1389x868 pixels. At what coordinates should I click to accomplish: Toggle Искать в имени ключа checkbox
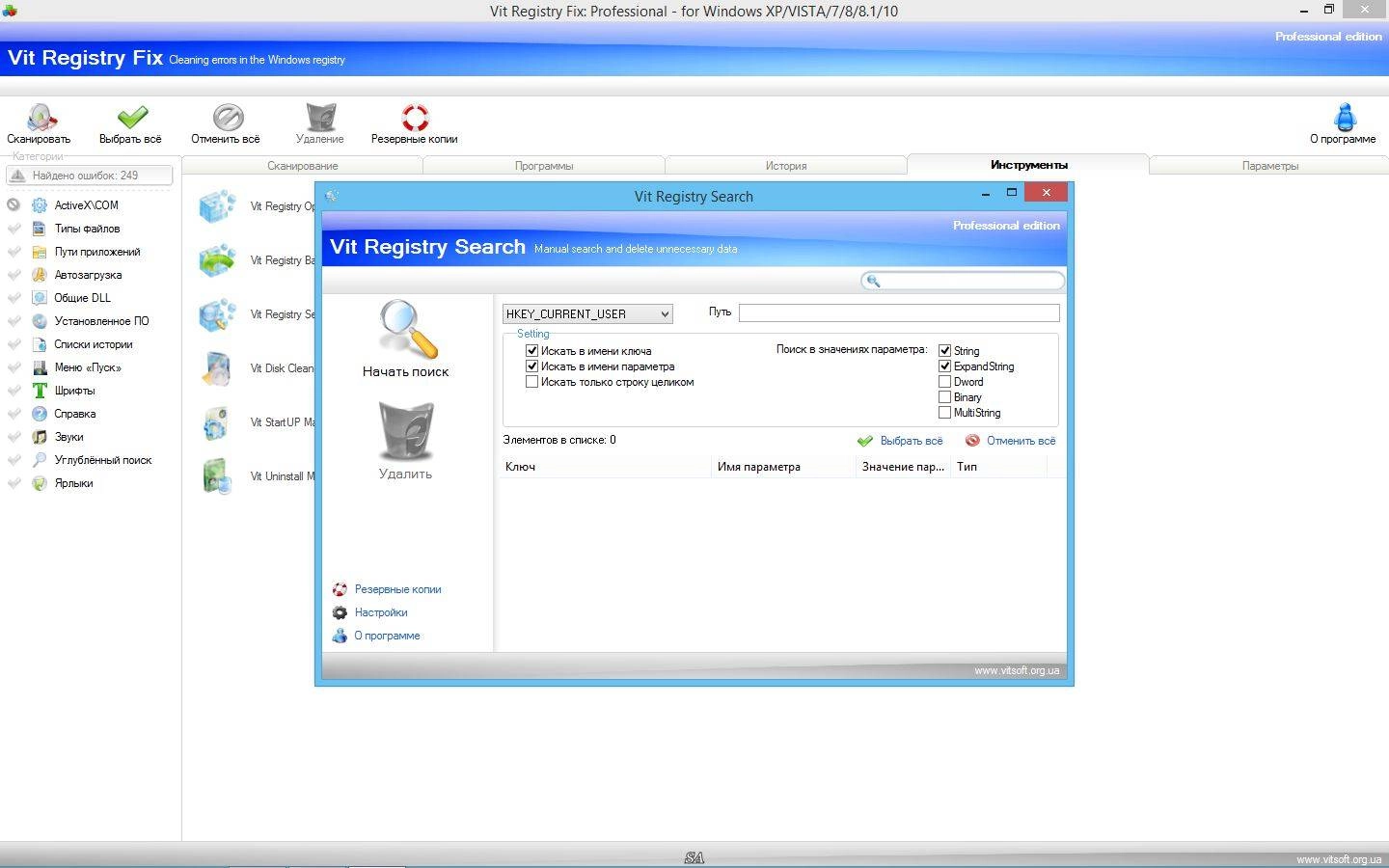coord(531,351)
